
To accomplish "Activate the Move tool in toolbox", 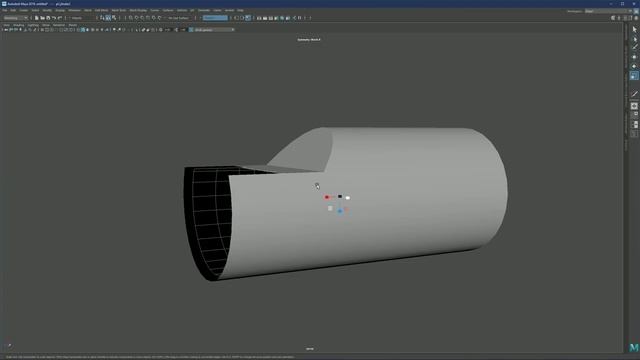I will click(634, 57).
